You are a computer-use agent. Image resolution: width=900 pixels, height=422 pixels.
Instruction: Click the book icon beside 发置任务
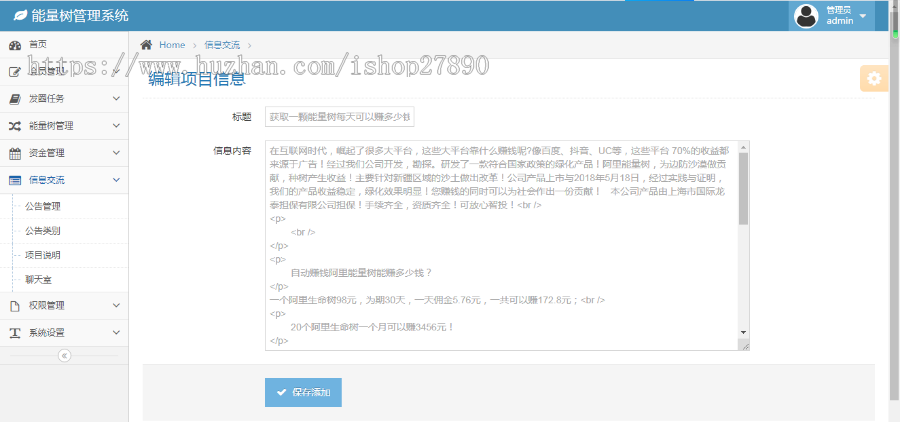[x=15, y=99]
